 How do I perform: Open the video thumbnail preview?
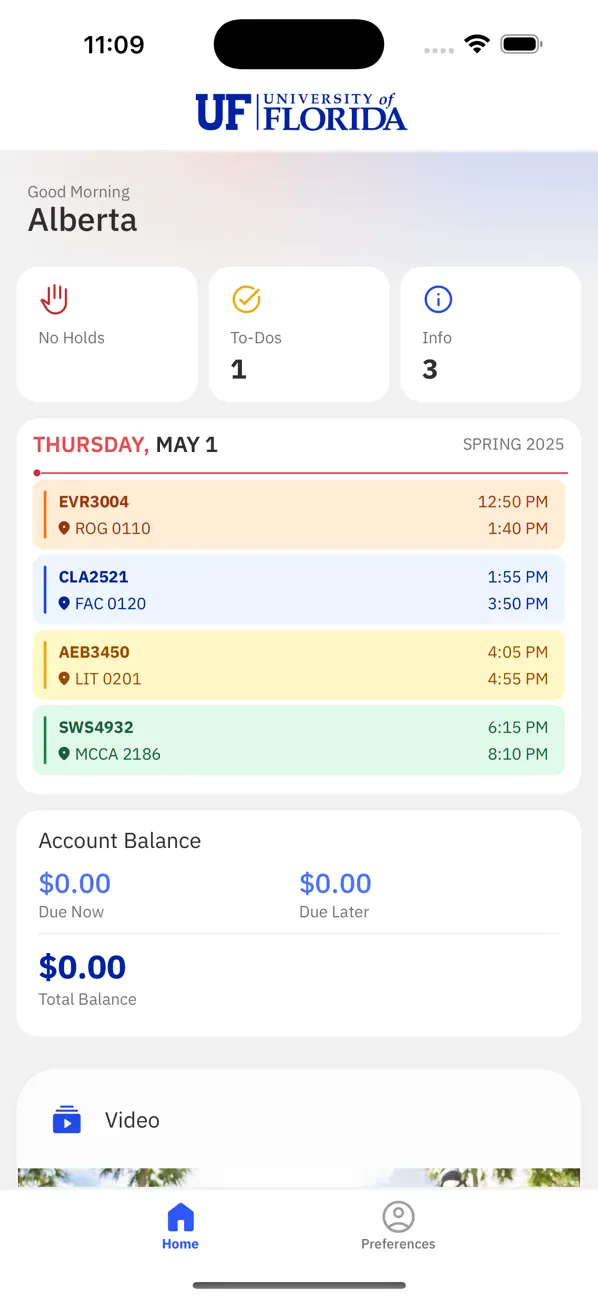[x=299, y=1178]
